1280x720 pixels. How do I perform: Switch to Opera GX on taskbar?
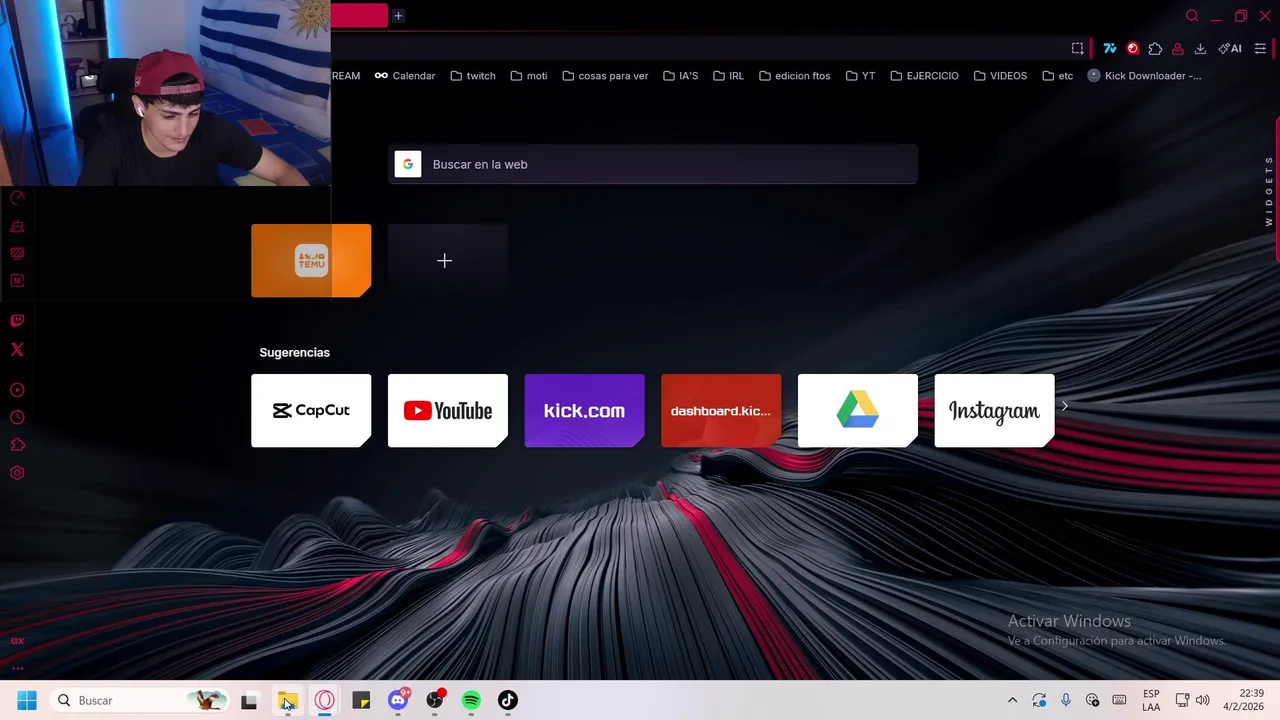coord(325,700)
